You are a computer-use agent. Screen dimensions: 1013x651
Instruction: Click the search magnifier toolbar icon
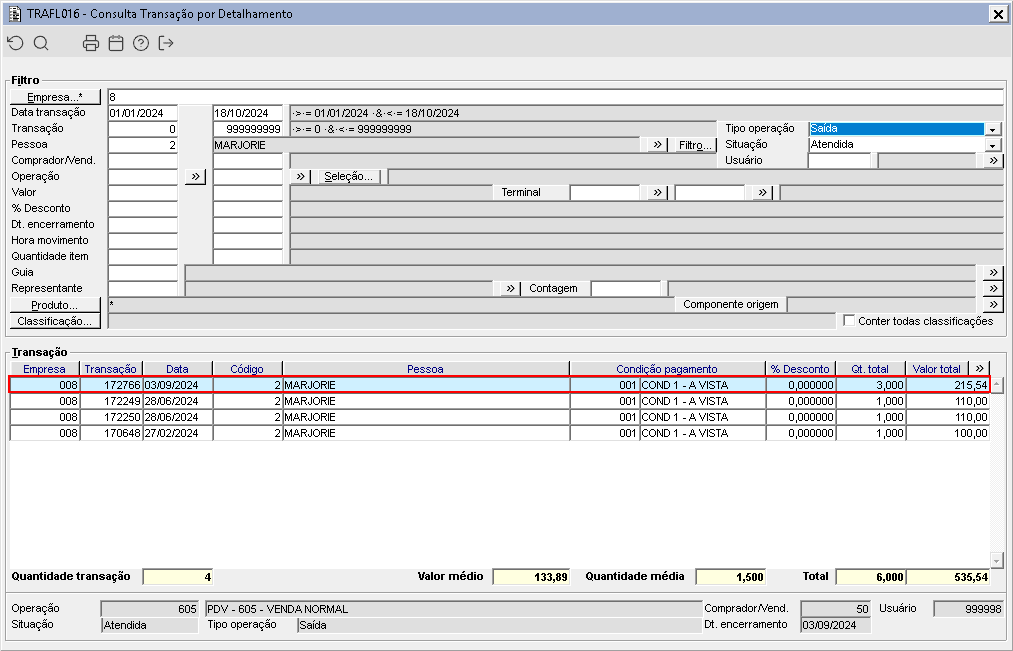(x=41, y=43)
